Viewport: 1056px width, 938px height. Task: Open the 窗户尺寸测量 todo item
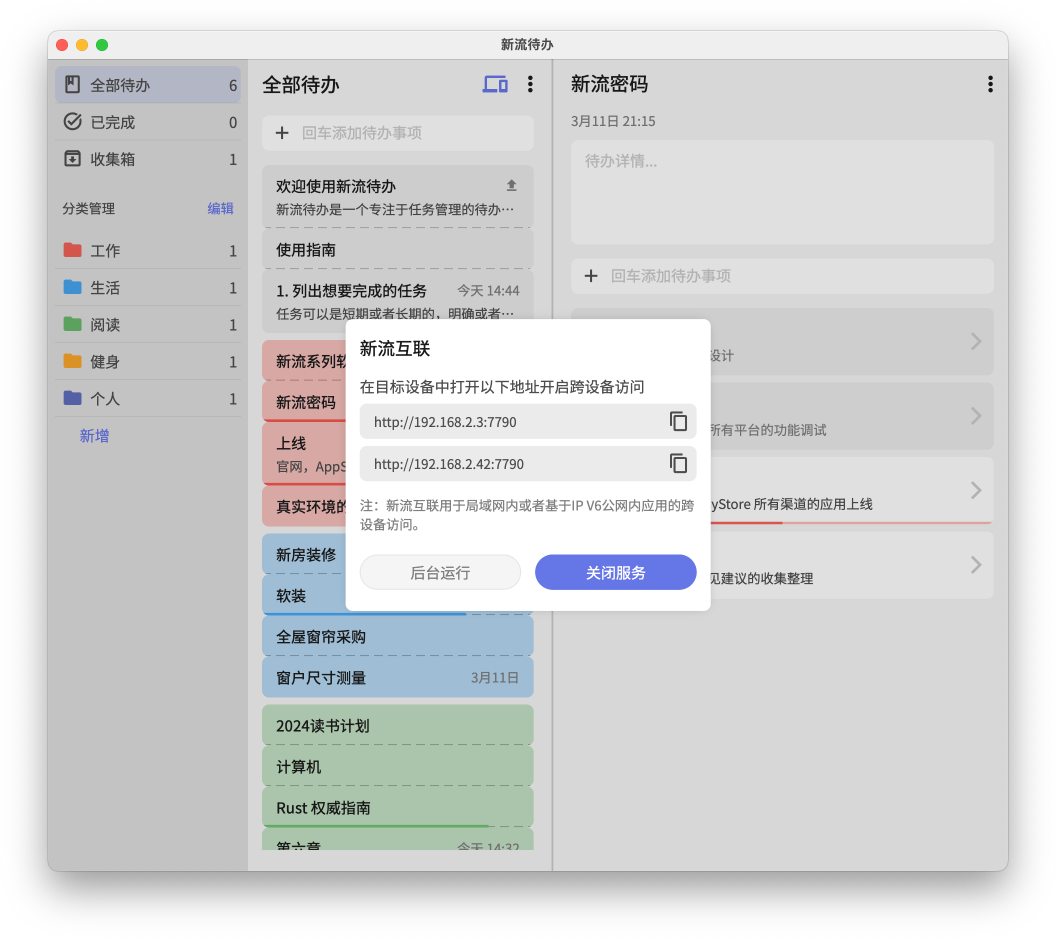tap(397, 677)
